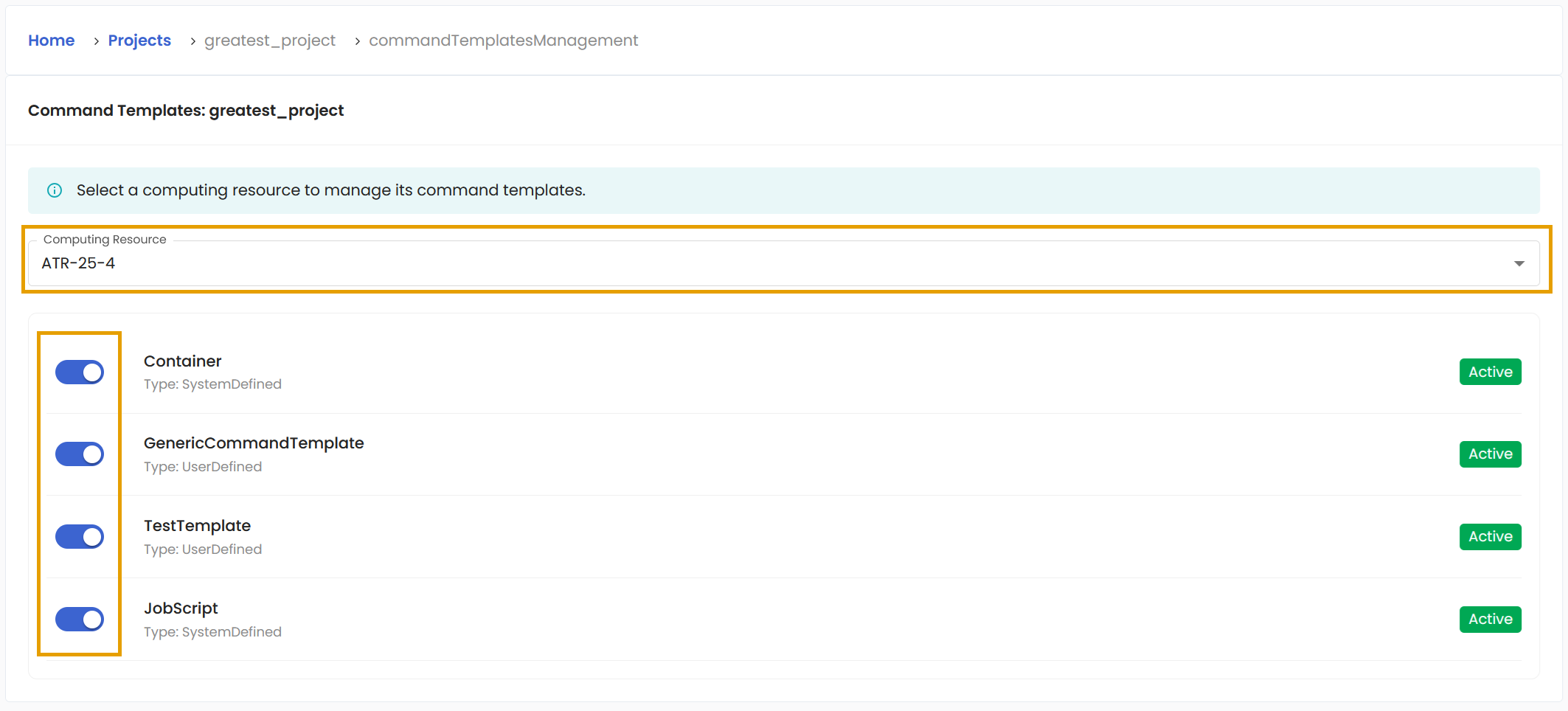Toggle off the Container template switch
Screen dimensions: 1568x711
click(x=80, y=372)
